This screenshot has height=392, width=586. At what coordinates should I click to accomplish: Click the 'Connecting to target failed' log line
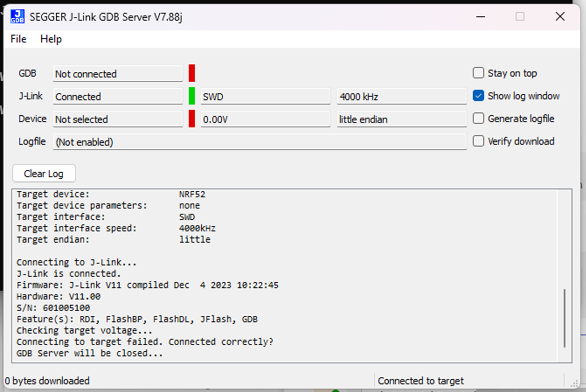pos(145,342)
